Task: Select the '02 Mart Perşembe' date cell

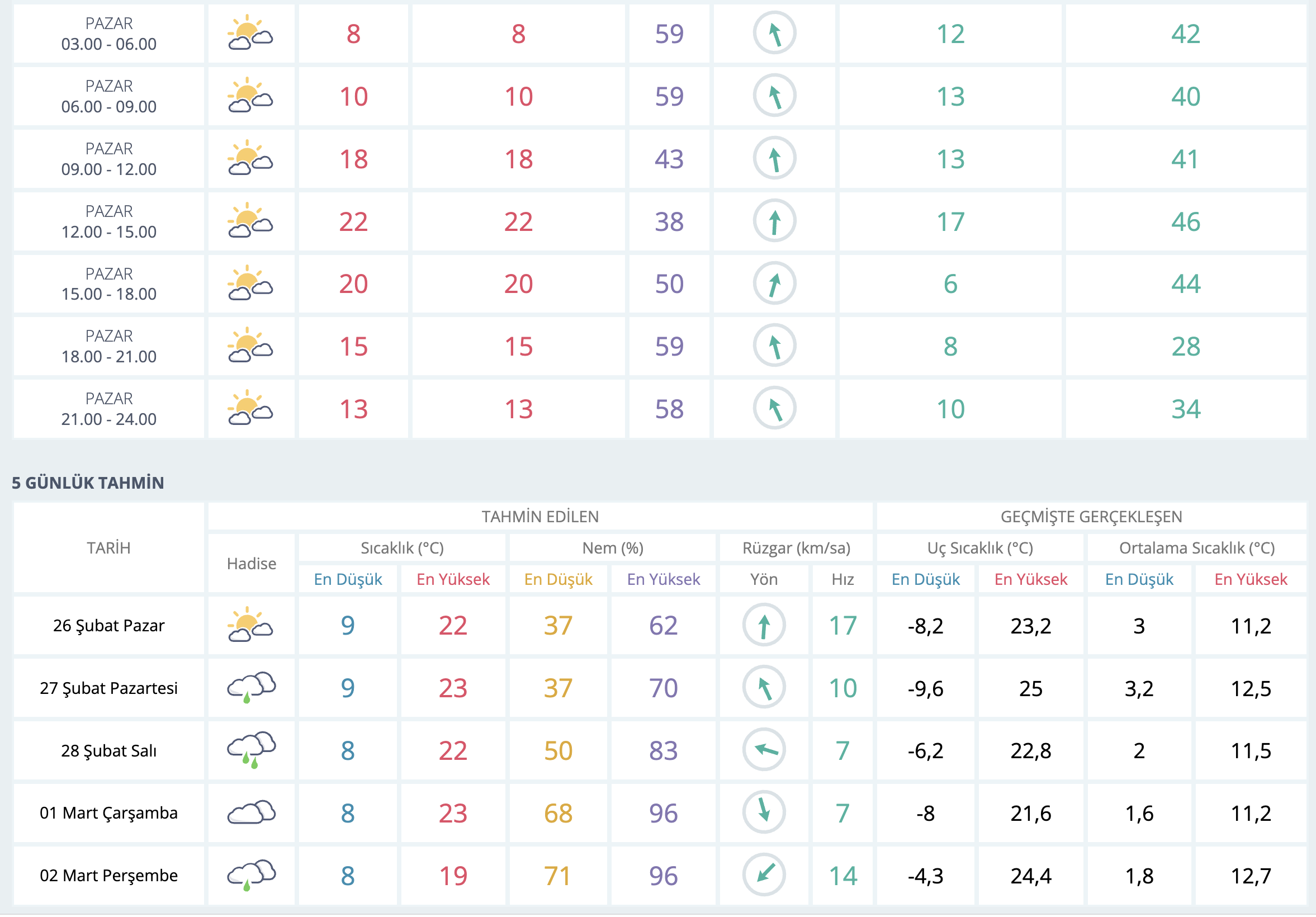Action: 109,875
